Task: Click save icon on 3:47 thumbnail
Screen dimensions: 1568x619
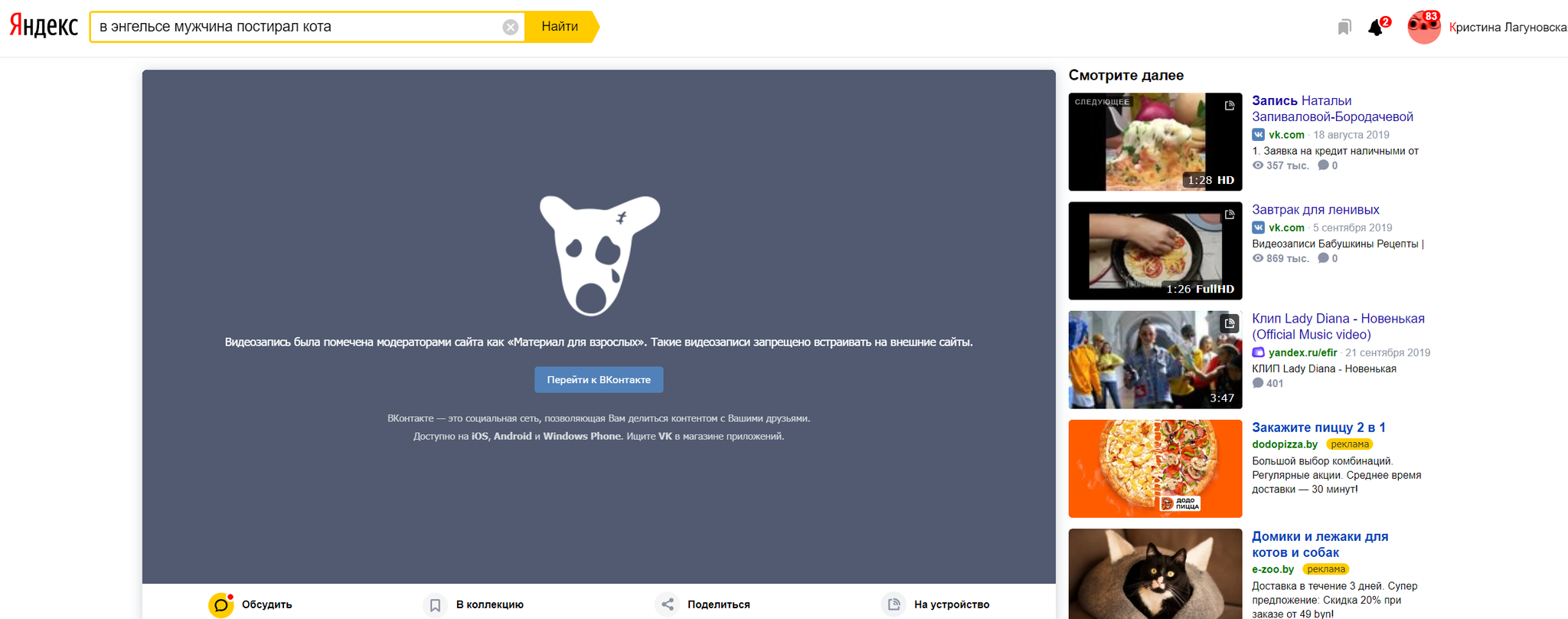Action: tap(1230, 323)
